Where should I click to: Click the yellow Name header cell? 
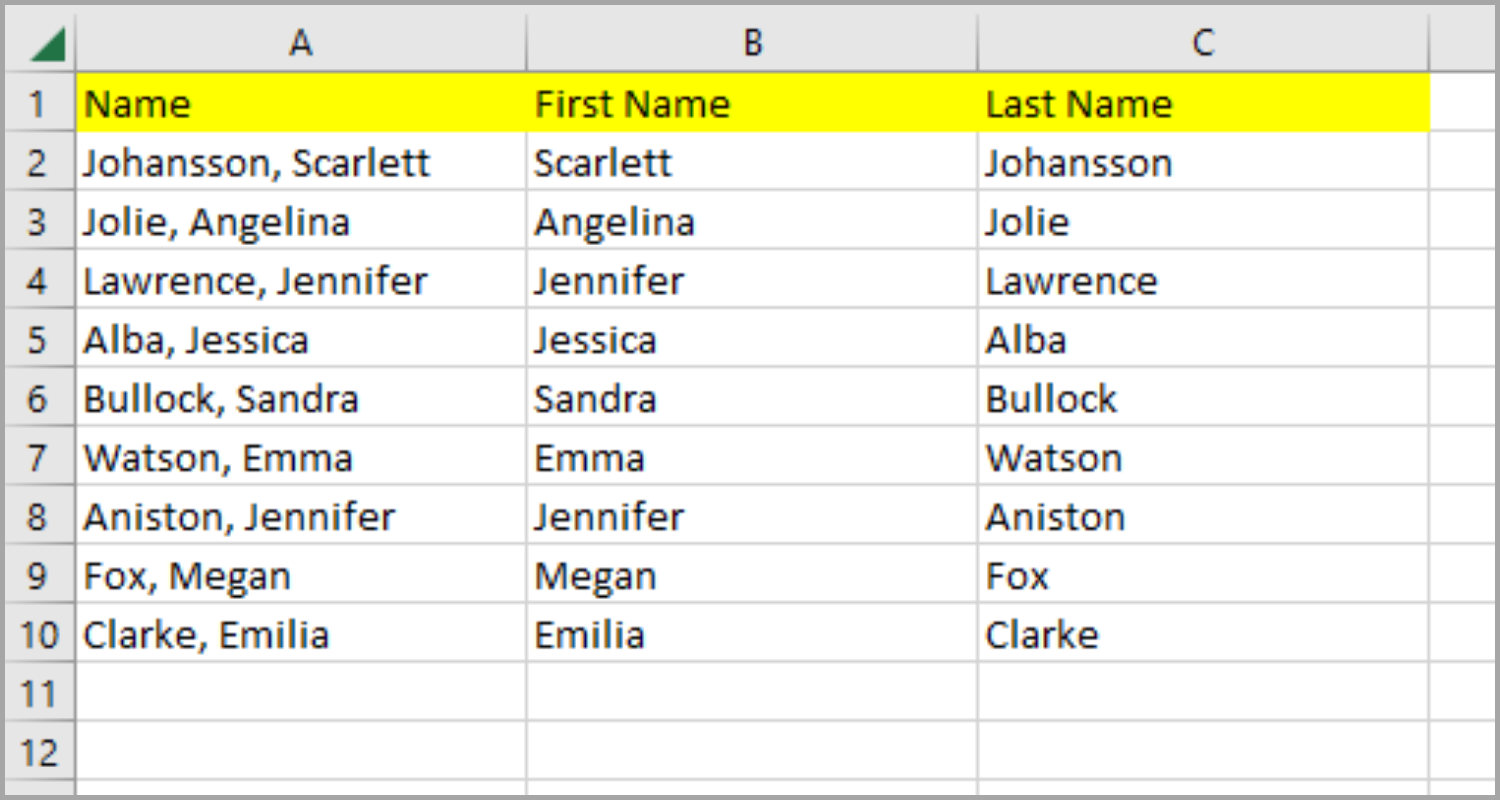point(300,103)
